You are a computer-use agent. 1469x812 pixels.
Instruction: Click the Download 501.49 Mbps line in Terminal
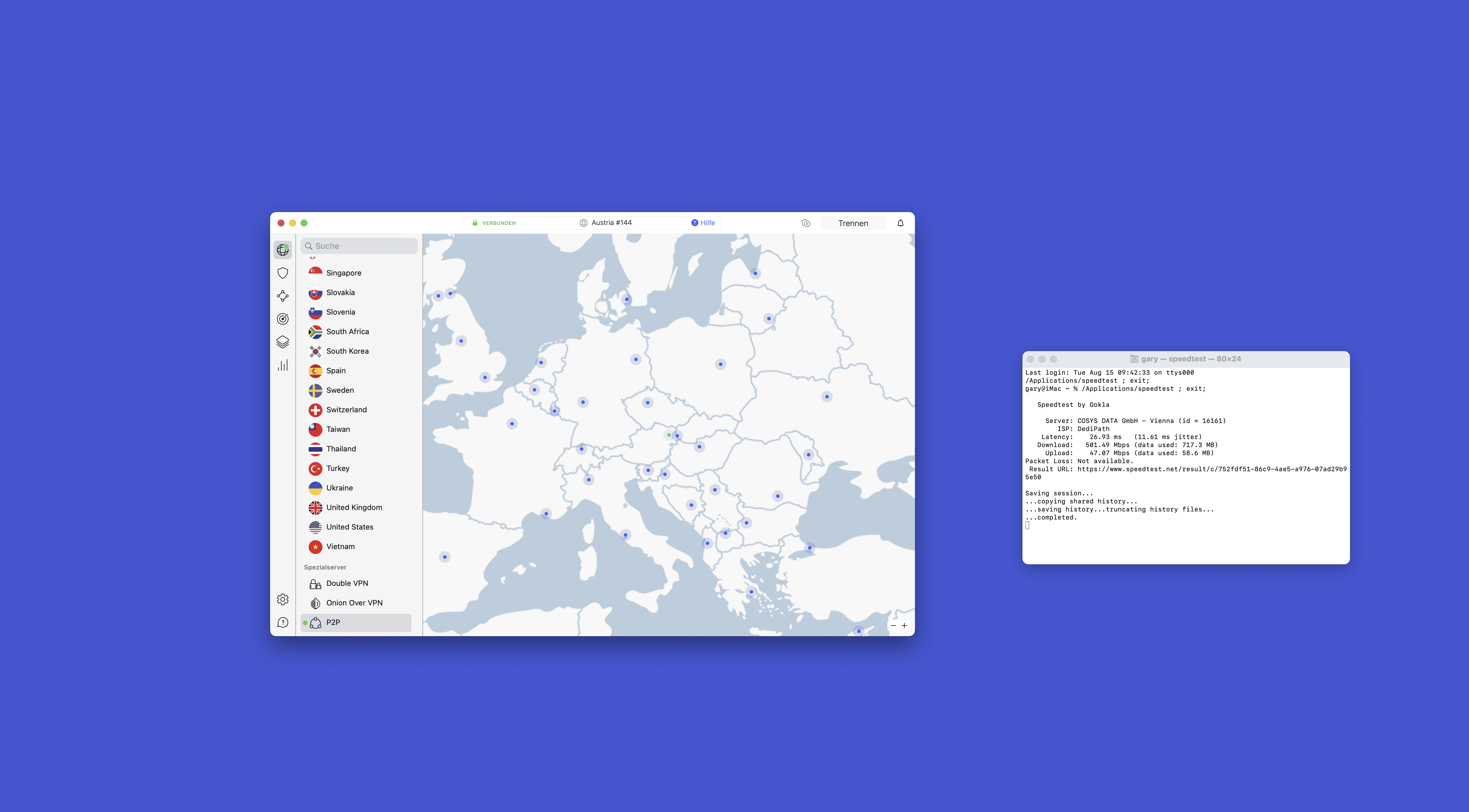pos(1127,445)
